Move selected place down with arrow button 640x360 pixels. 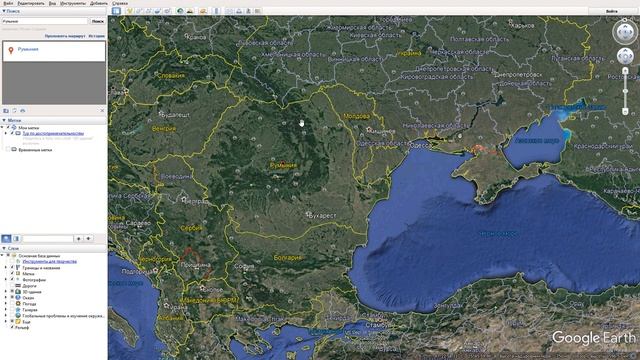[89, 238]
